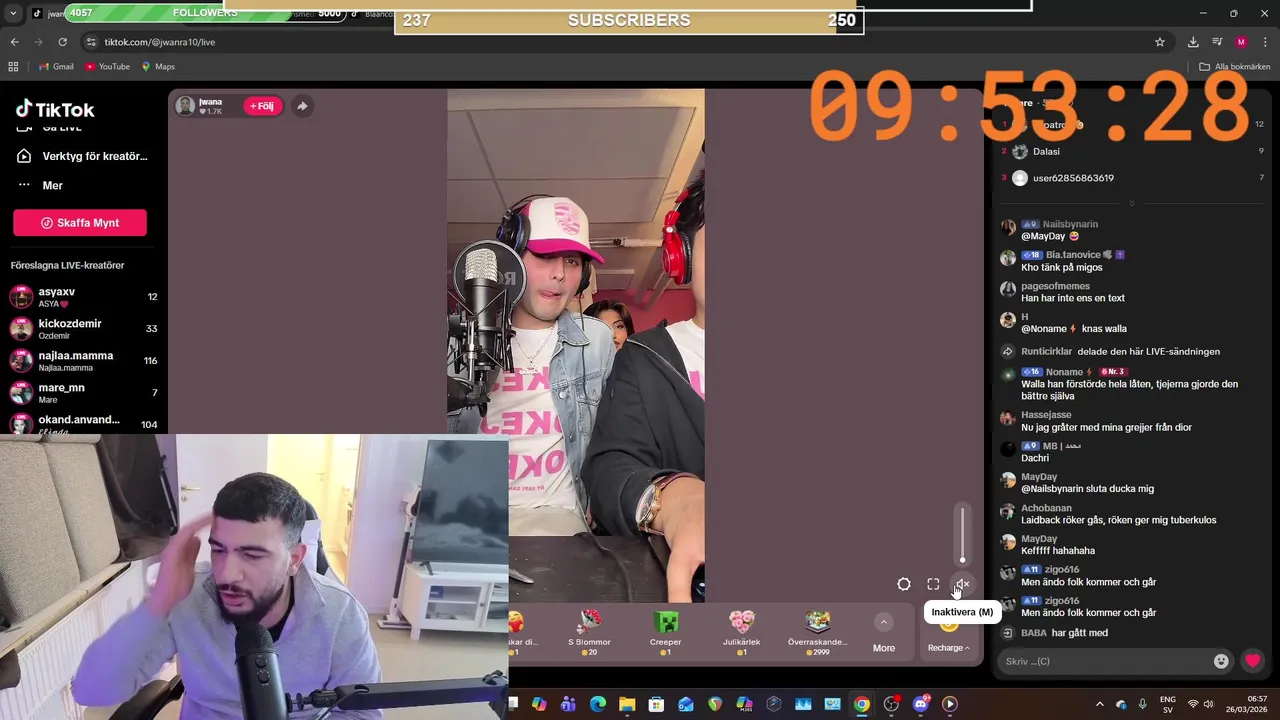Open the Mer sidebar menu

coord(40,185)
